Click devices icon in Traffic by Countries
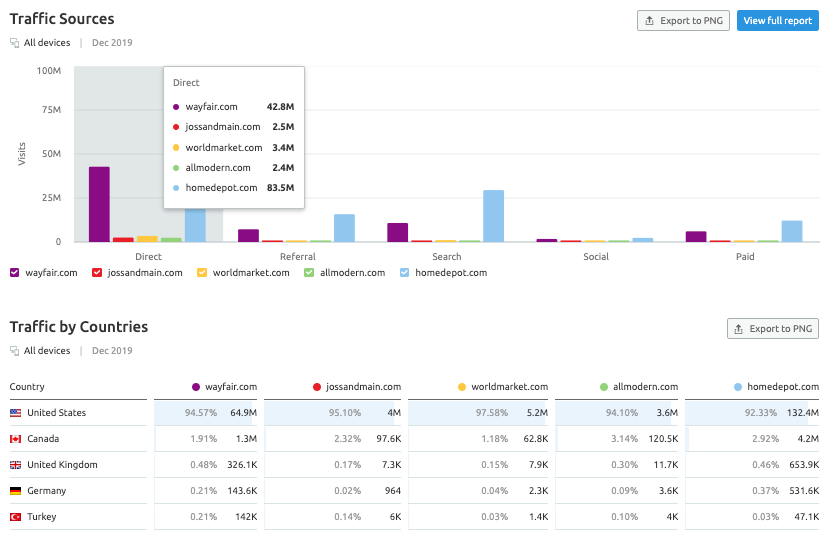The height and width of the screenshot is (534, 829). tap(15, 351)
